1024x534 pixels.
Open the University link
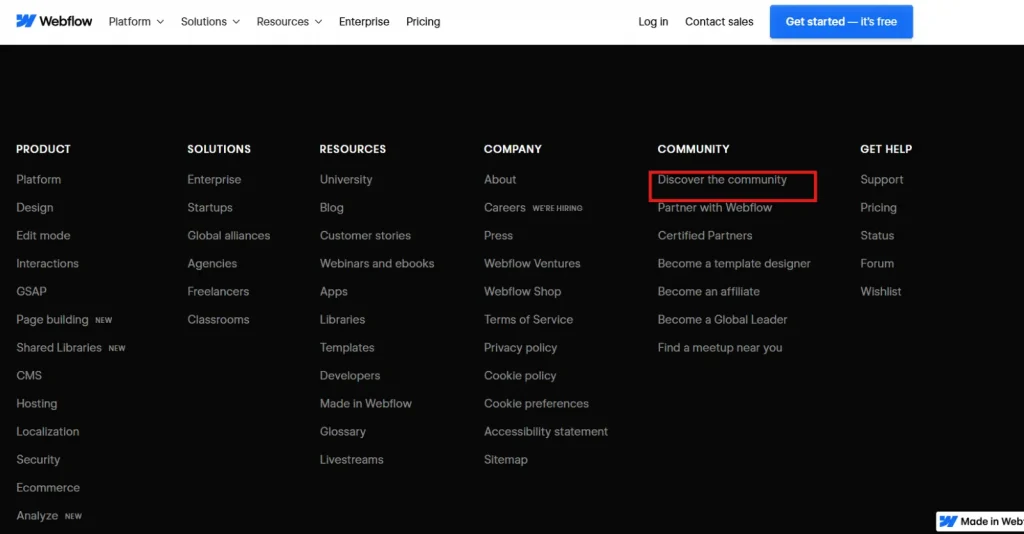(x=346, y=180)
